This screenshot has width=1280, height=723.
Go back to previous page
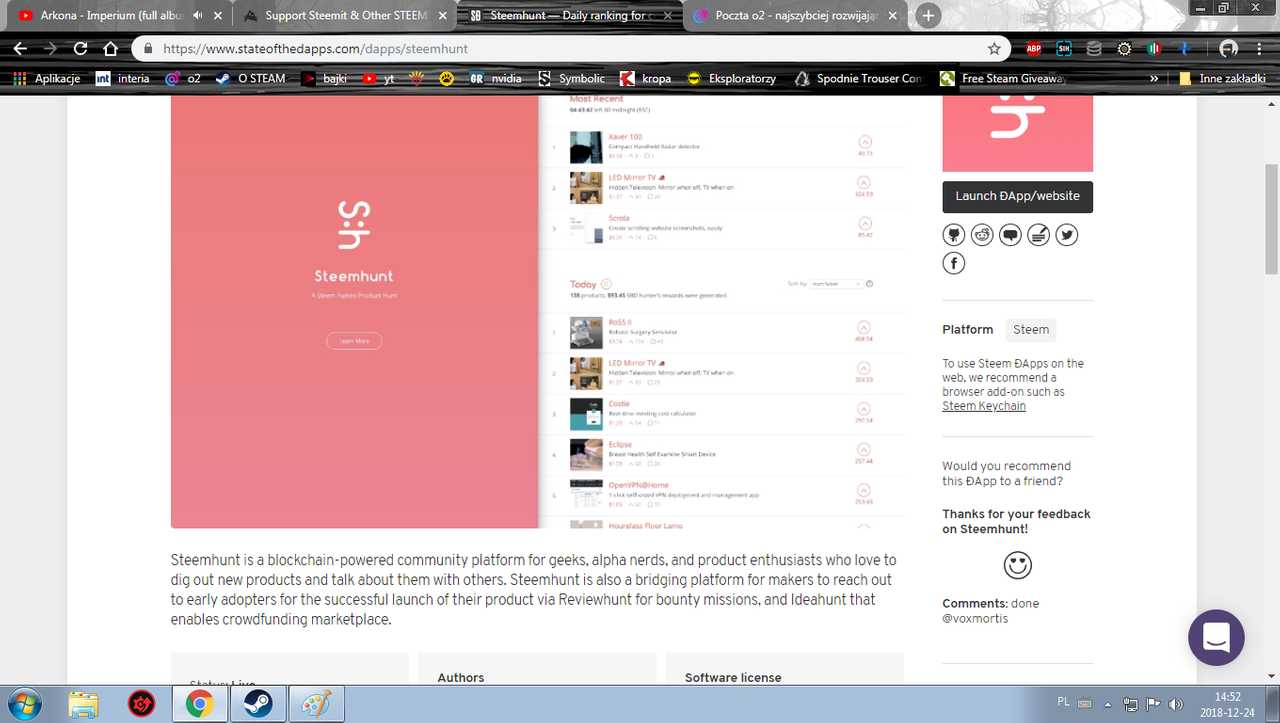click(20, 48)
